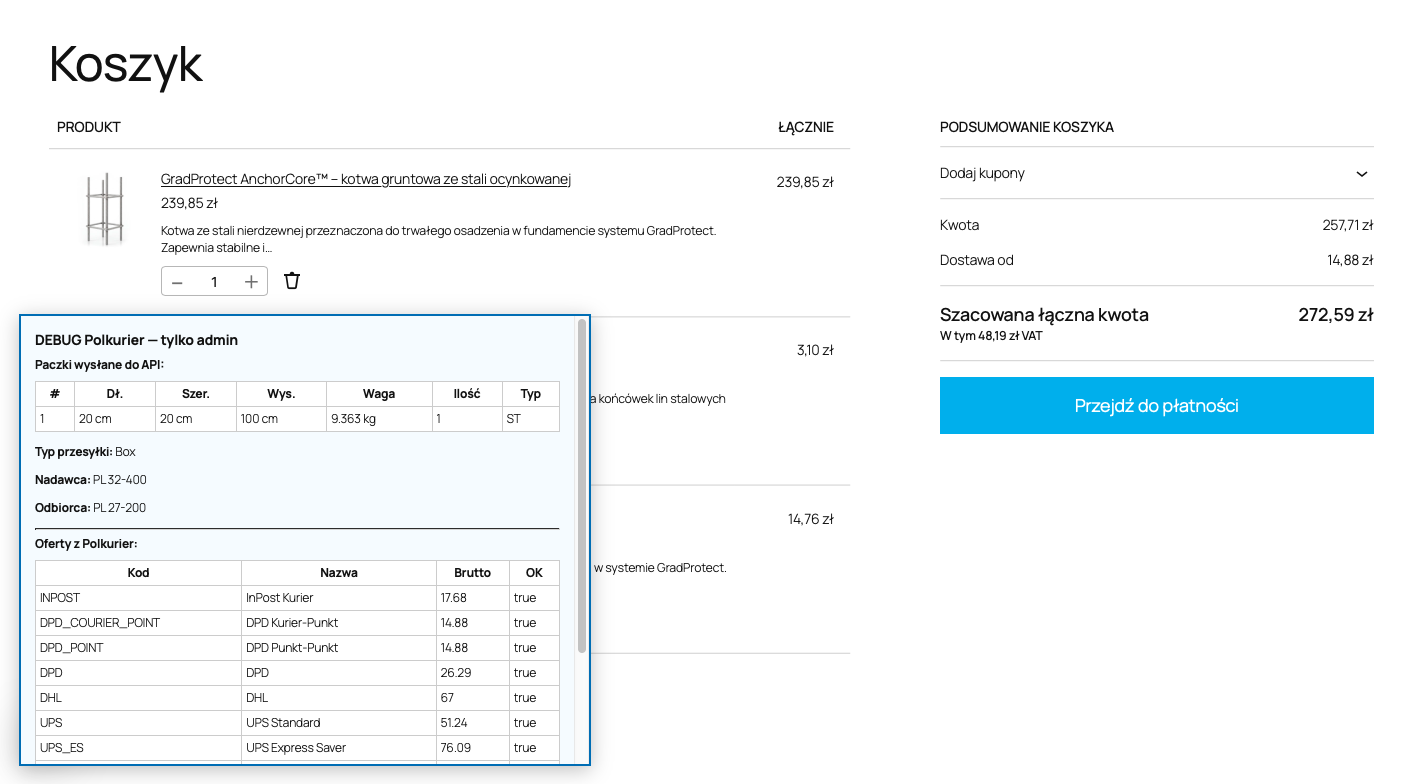This screenshot has width=1422, height=784.
Task: Click the 26.29 brutto price cell
Action: [x=473, y=673]
